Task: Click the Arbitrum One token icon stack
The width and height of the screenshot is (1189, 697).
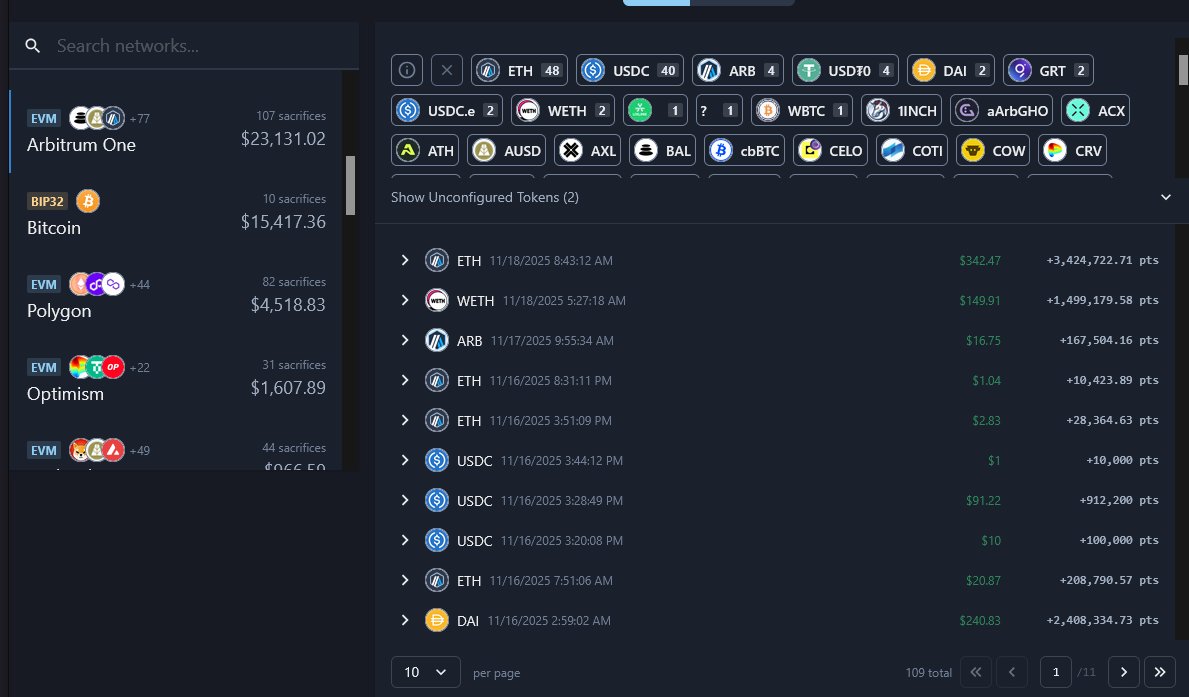Action: tap(96, 118)
